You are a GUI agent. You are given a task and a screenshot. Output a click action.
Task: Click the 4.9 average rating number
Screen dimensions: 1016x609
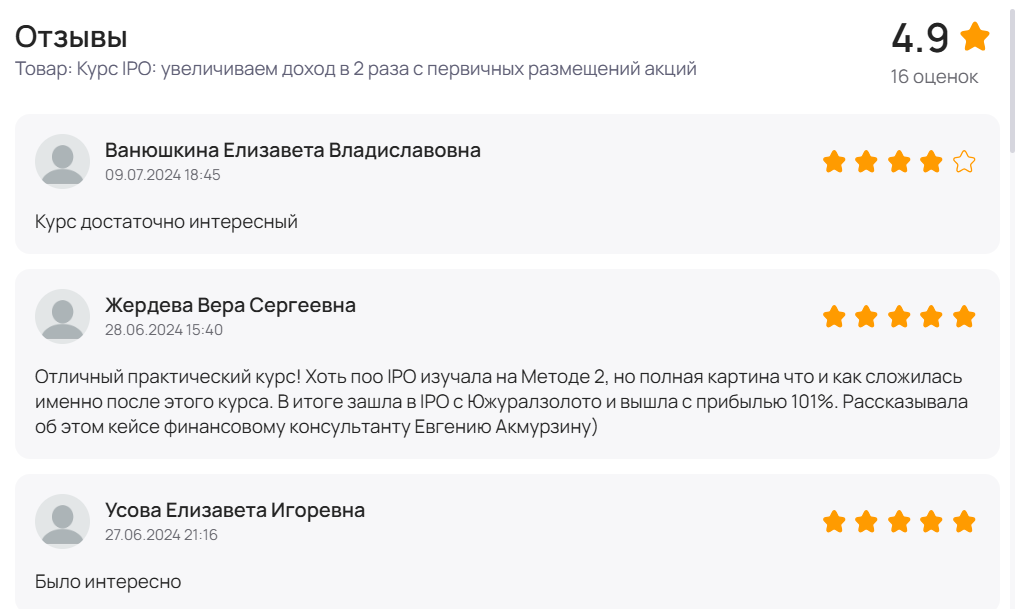point(919,38)
